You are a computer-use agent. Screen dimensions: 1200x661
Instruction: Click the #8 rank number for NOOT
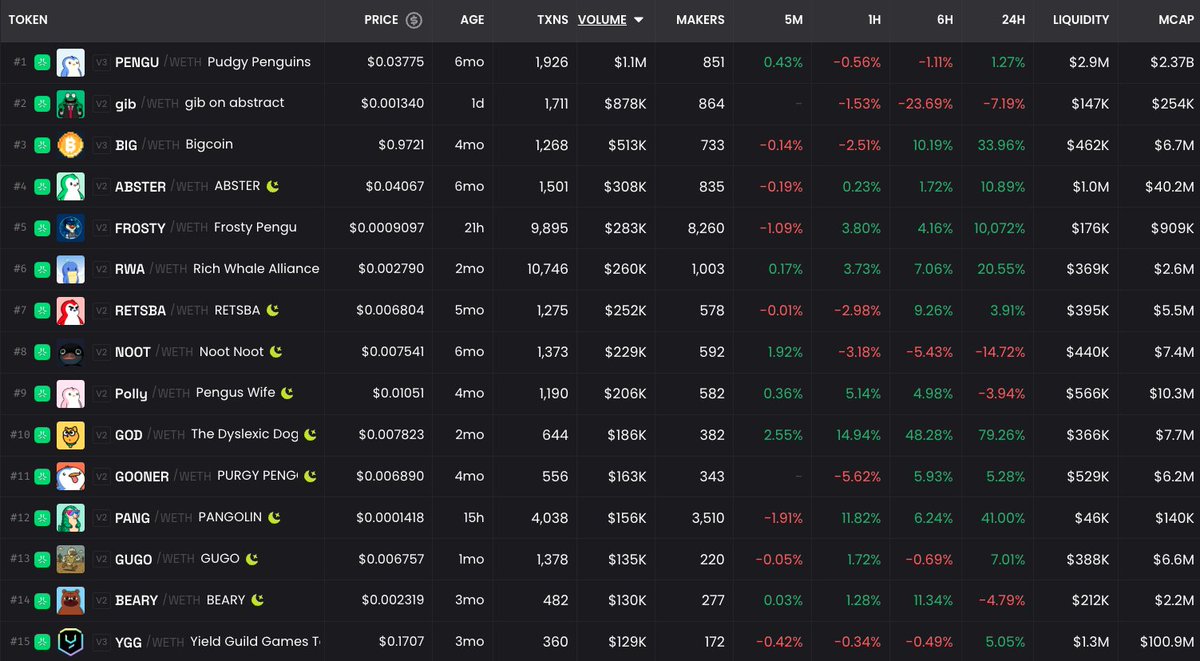(20, 352)
